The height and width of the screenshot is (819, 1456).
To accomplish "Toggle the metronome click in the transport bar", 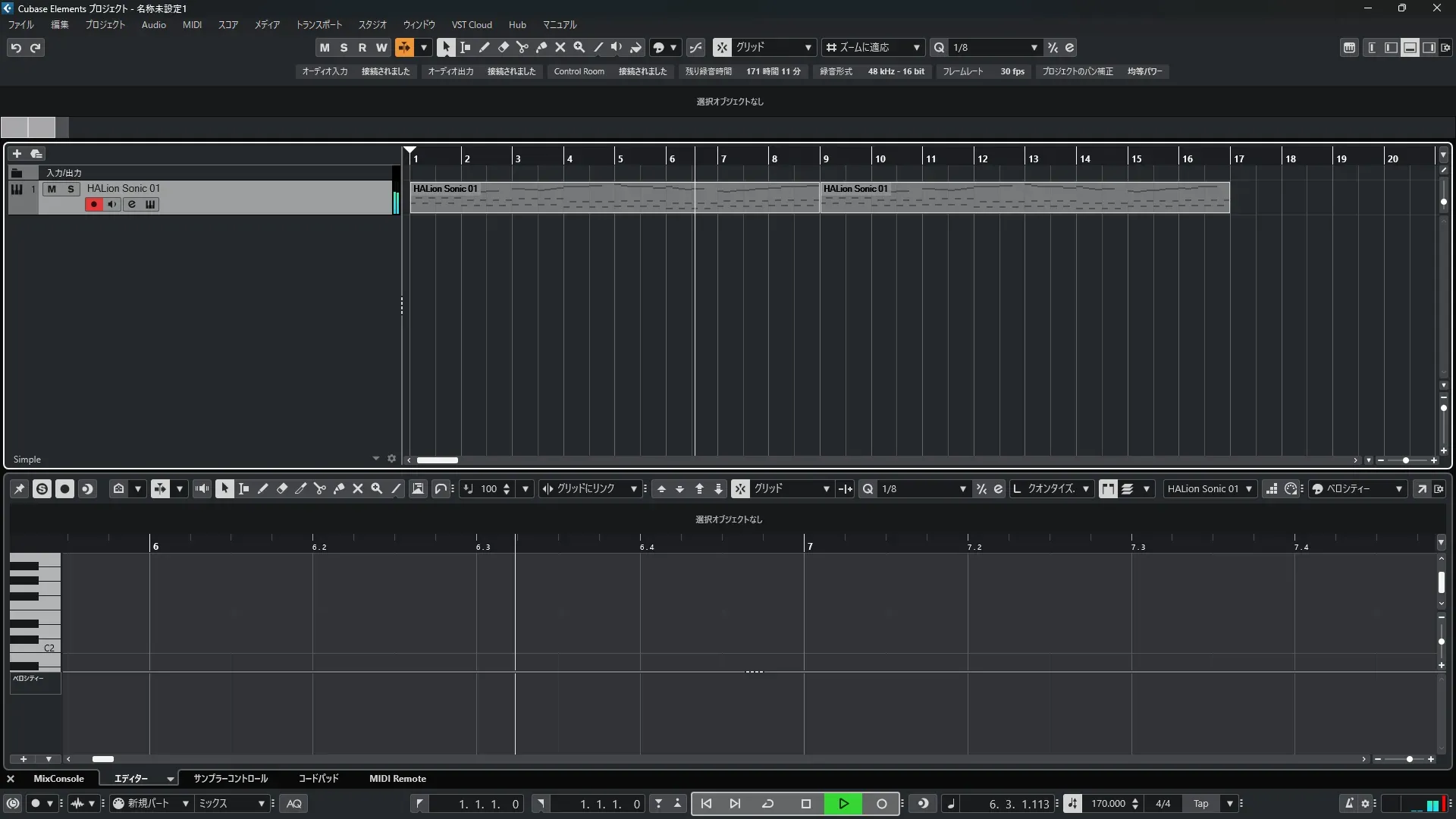I will tap(1349, 803).
